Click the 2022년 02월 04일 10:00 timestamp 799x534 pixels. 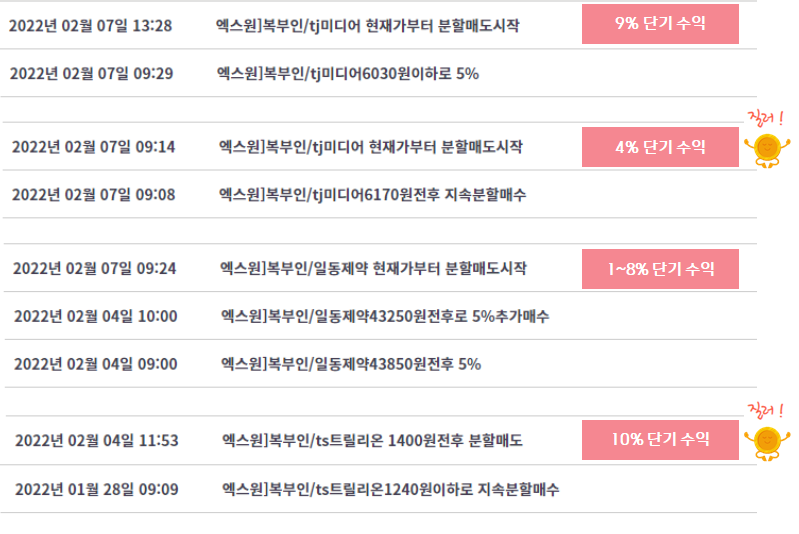point(95,316)
